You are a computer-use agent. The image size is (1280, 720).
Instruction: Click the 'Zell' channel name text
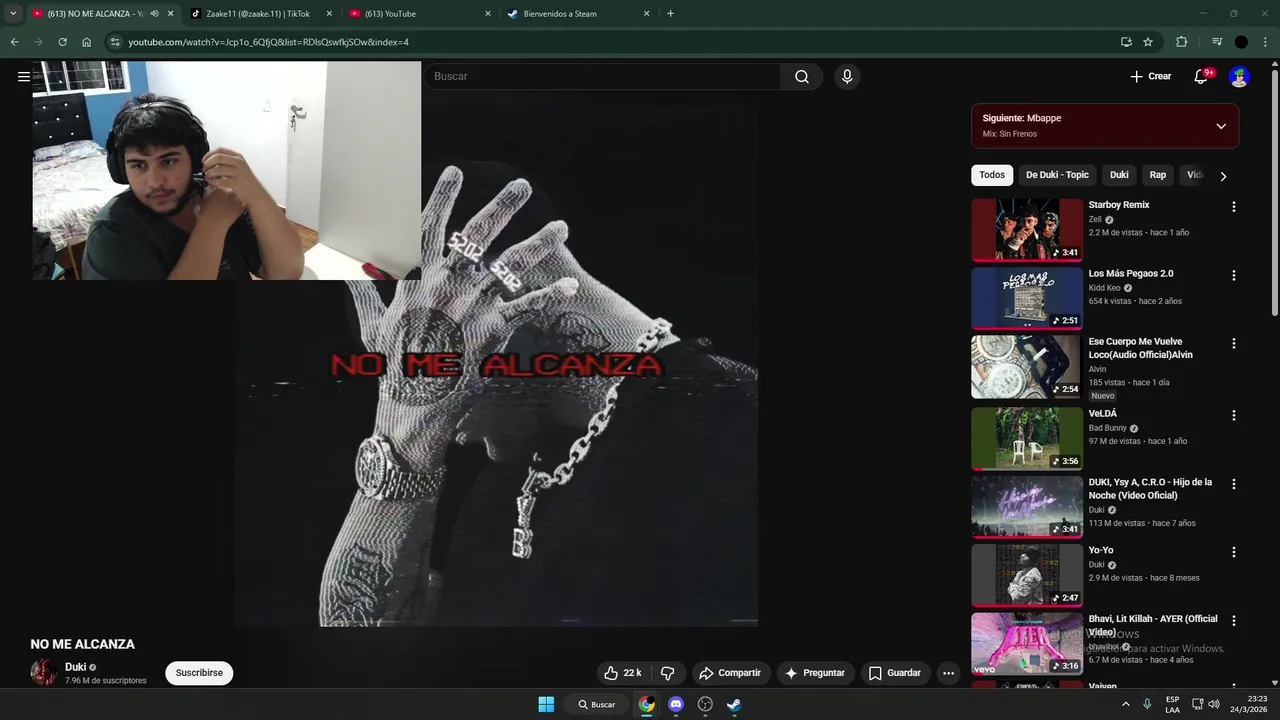(x=1095, y=220)
